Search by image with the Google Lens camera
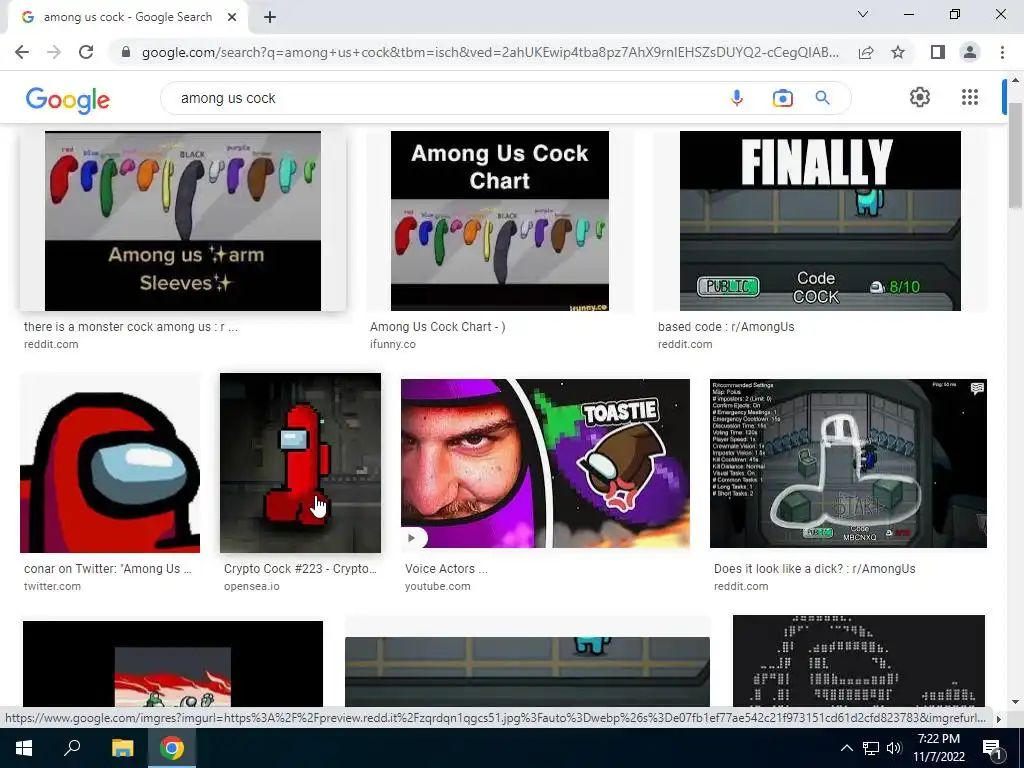Image resolution: width=1024 pixels, height=768 pixels. click(782, 98)
